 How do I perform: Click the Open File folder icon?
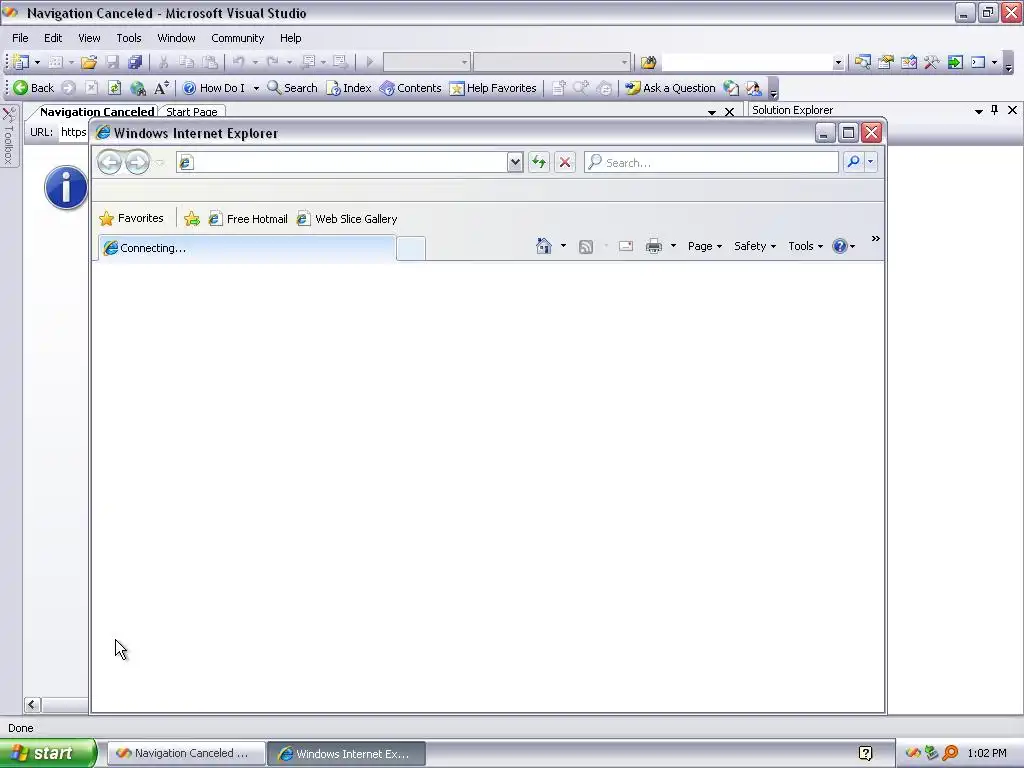89,62
